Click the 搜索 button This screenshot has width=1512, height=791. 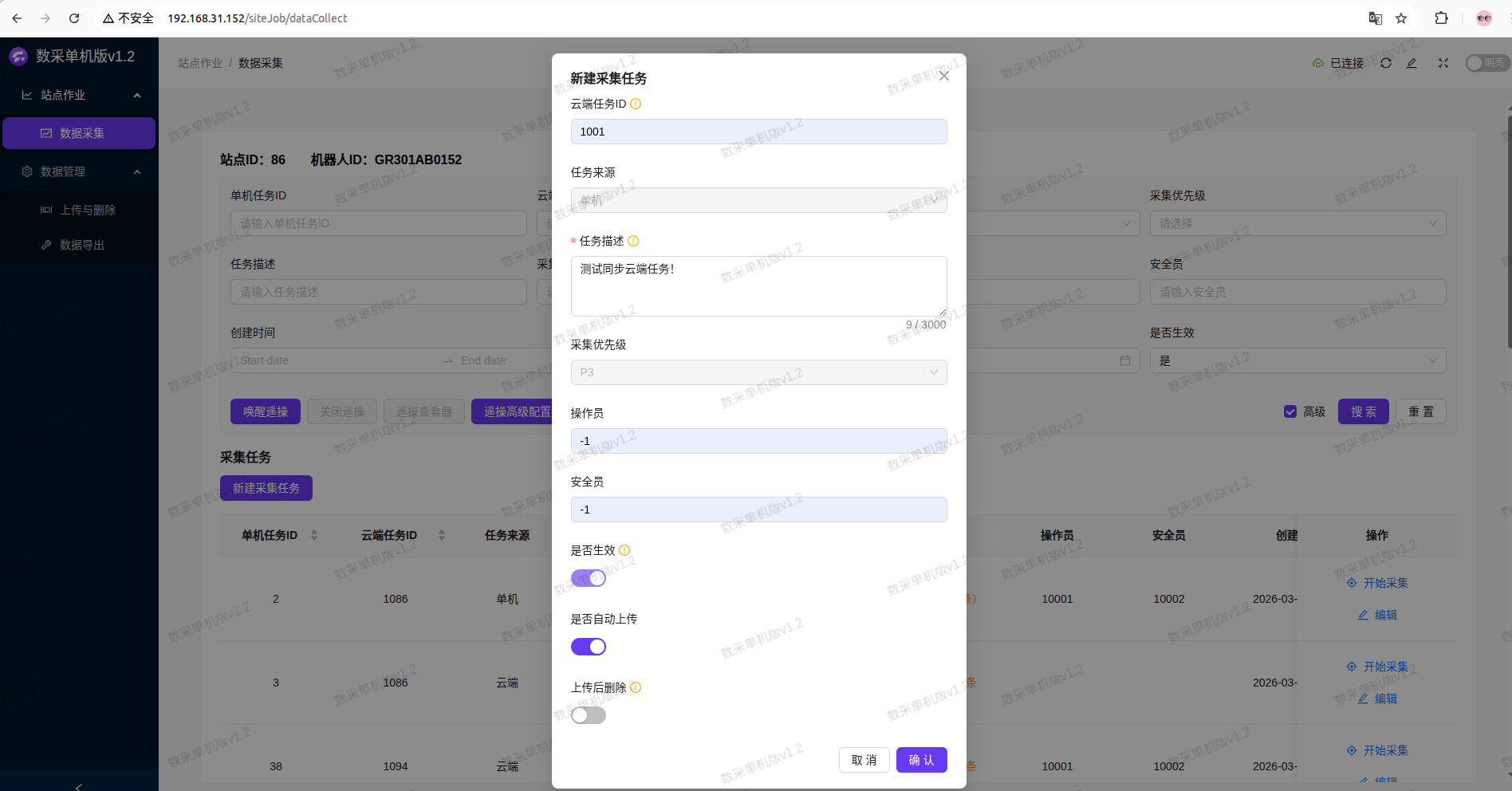(x=1363, y=411)
